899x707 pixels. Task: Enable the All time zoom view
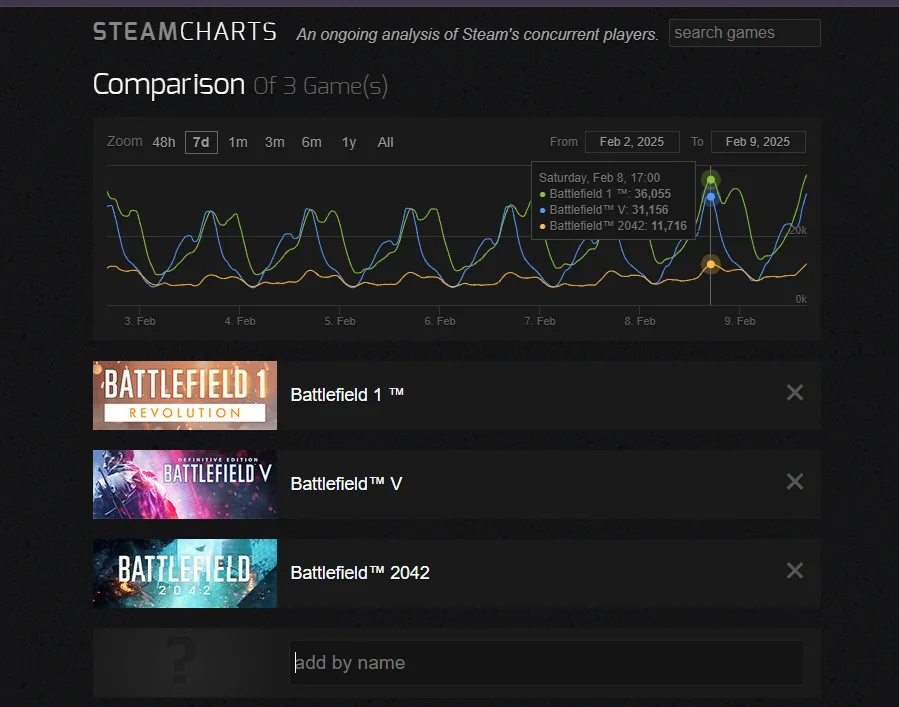point(385,142)
